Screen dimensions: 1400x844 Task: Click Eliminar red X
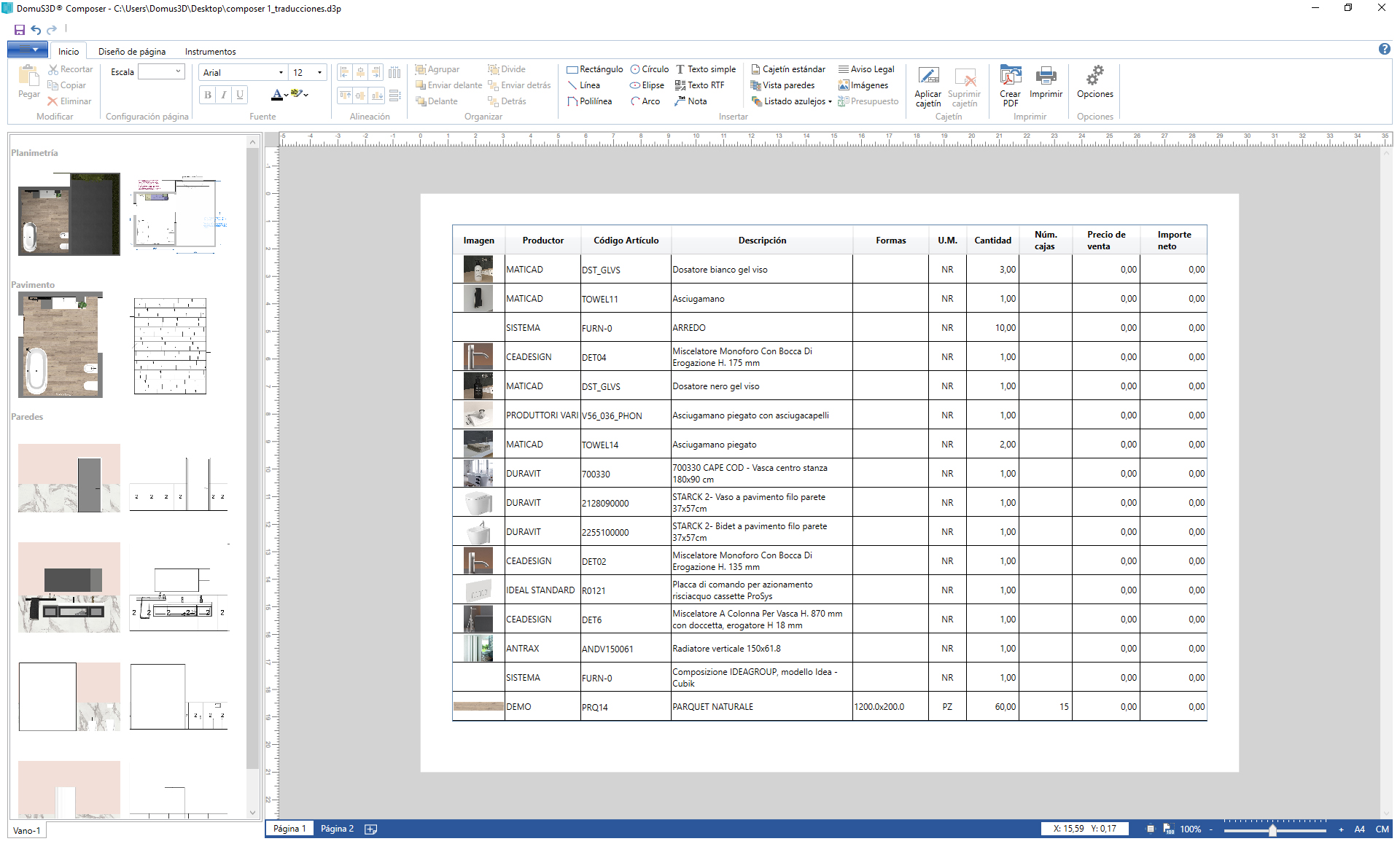tap(70, 101)
